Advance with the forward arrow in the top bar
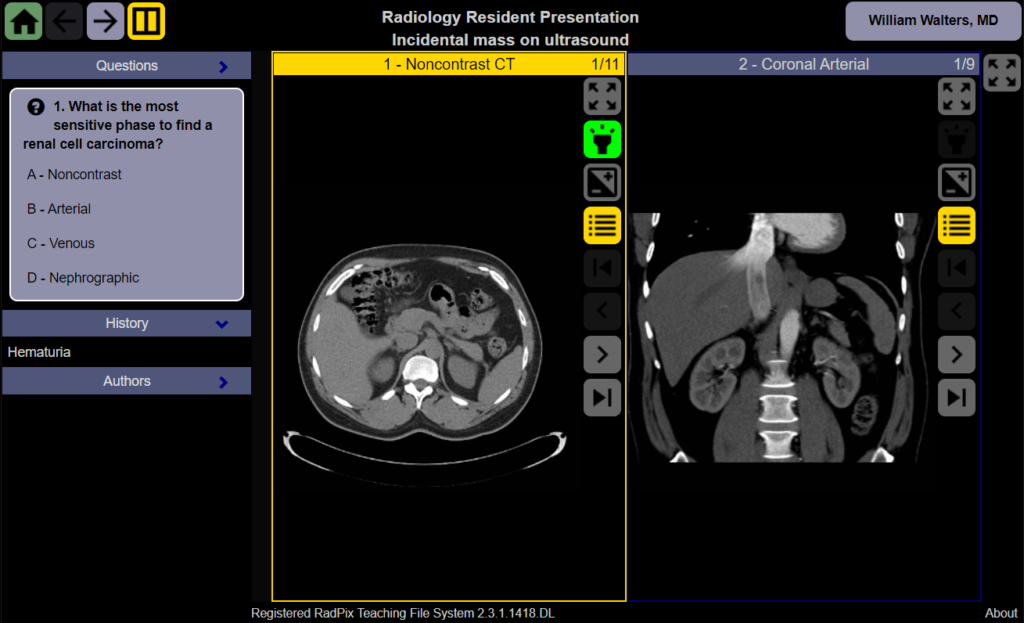The height and width of the screenshot is (623, 1024). (x=105, y=22)
